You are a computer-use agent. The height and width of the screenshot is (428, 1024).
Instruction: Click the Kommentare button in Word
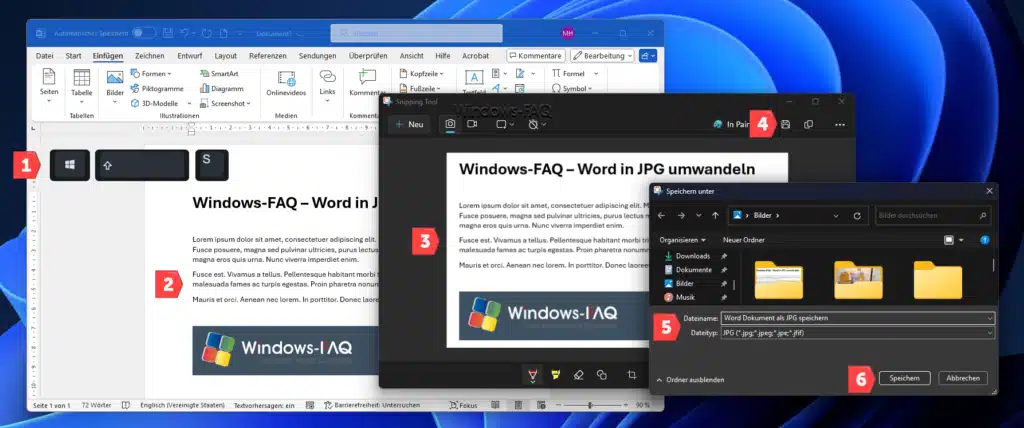536,56
